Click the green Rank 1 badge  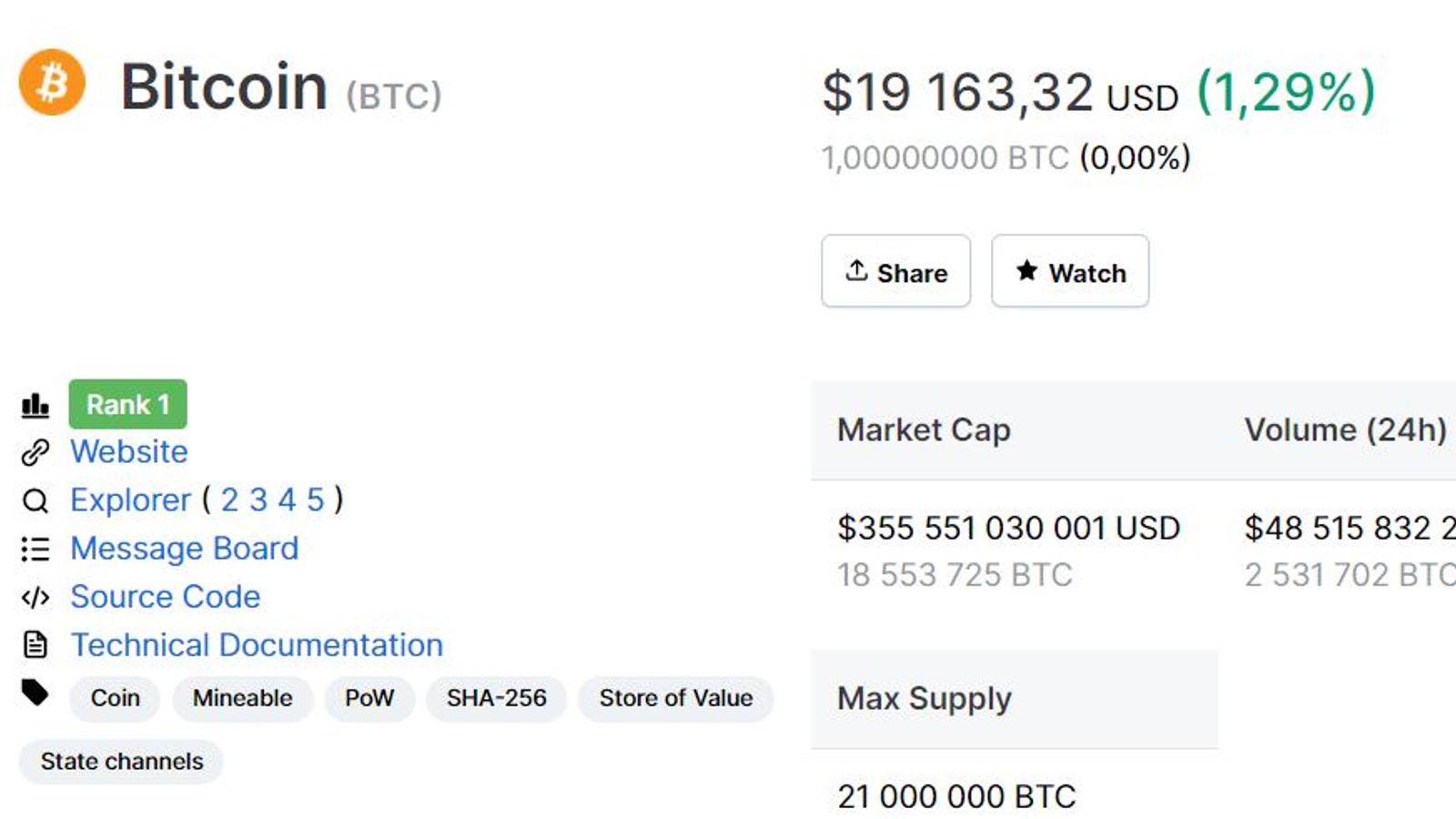[x=127, y=404]
